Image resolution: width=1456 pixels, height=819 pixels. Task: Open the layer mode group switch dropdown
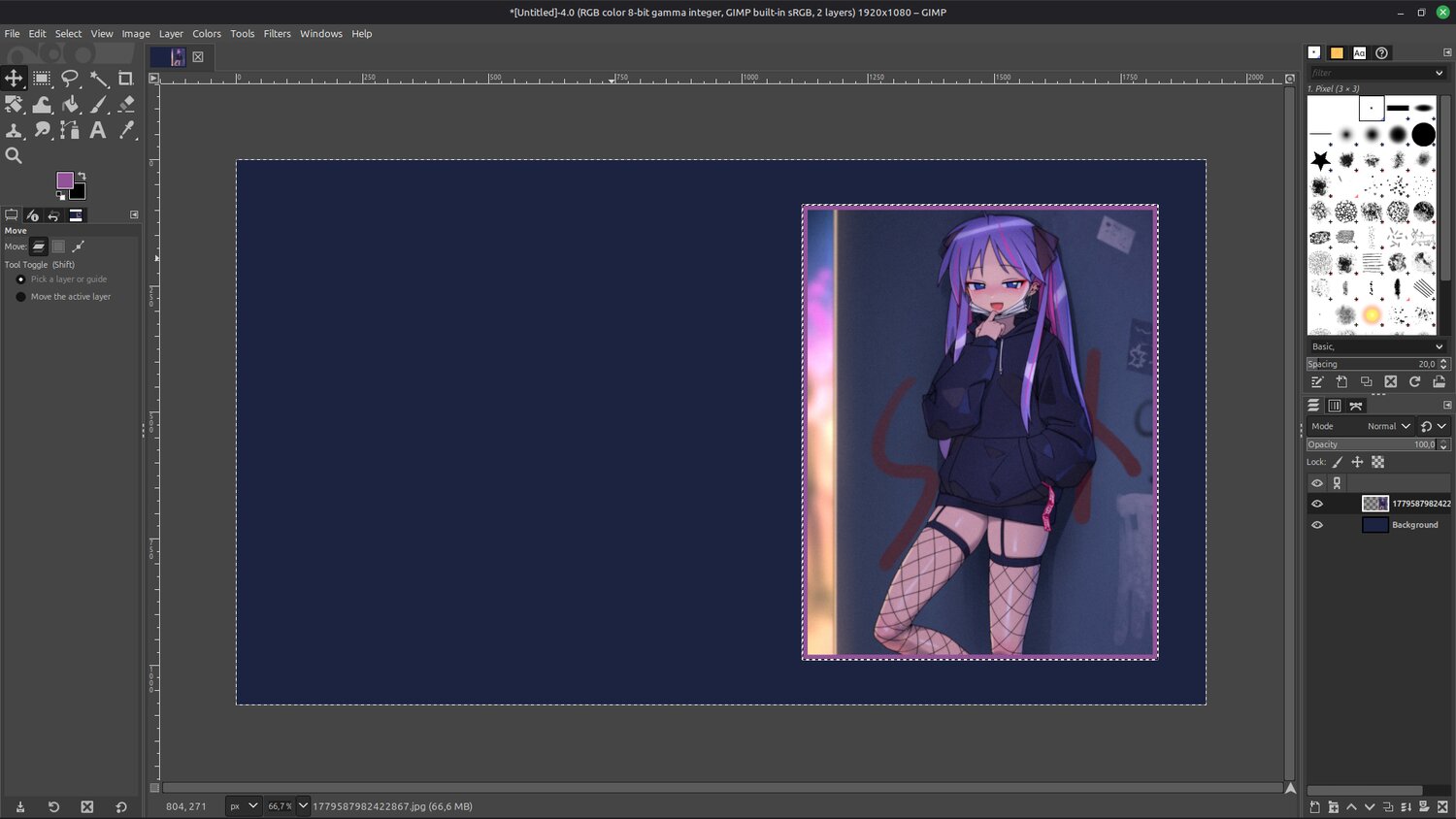tap(1433, 426)
